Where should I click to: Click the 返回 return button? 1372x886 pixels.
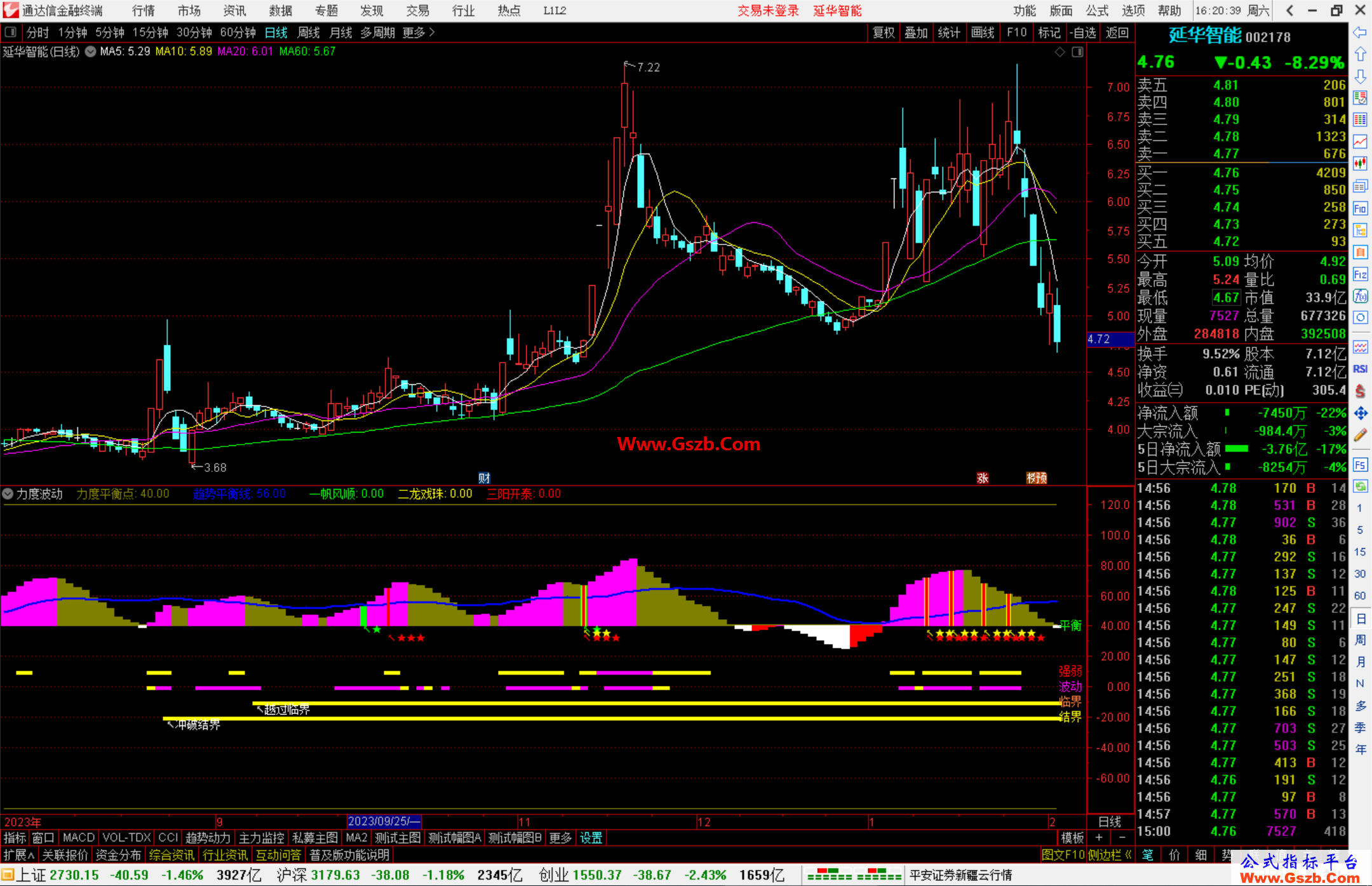(x=1117, y=32)
